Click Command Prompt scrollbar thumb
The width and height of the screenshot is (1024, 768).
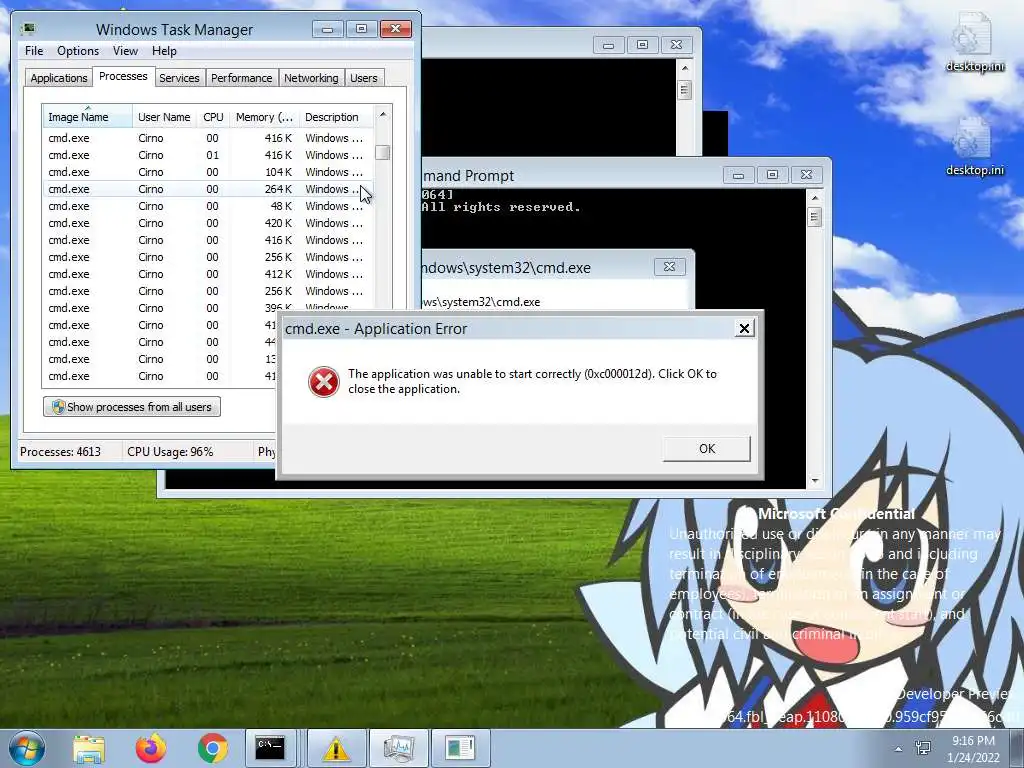click(x=814, y=217)
